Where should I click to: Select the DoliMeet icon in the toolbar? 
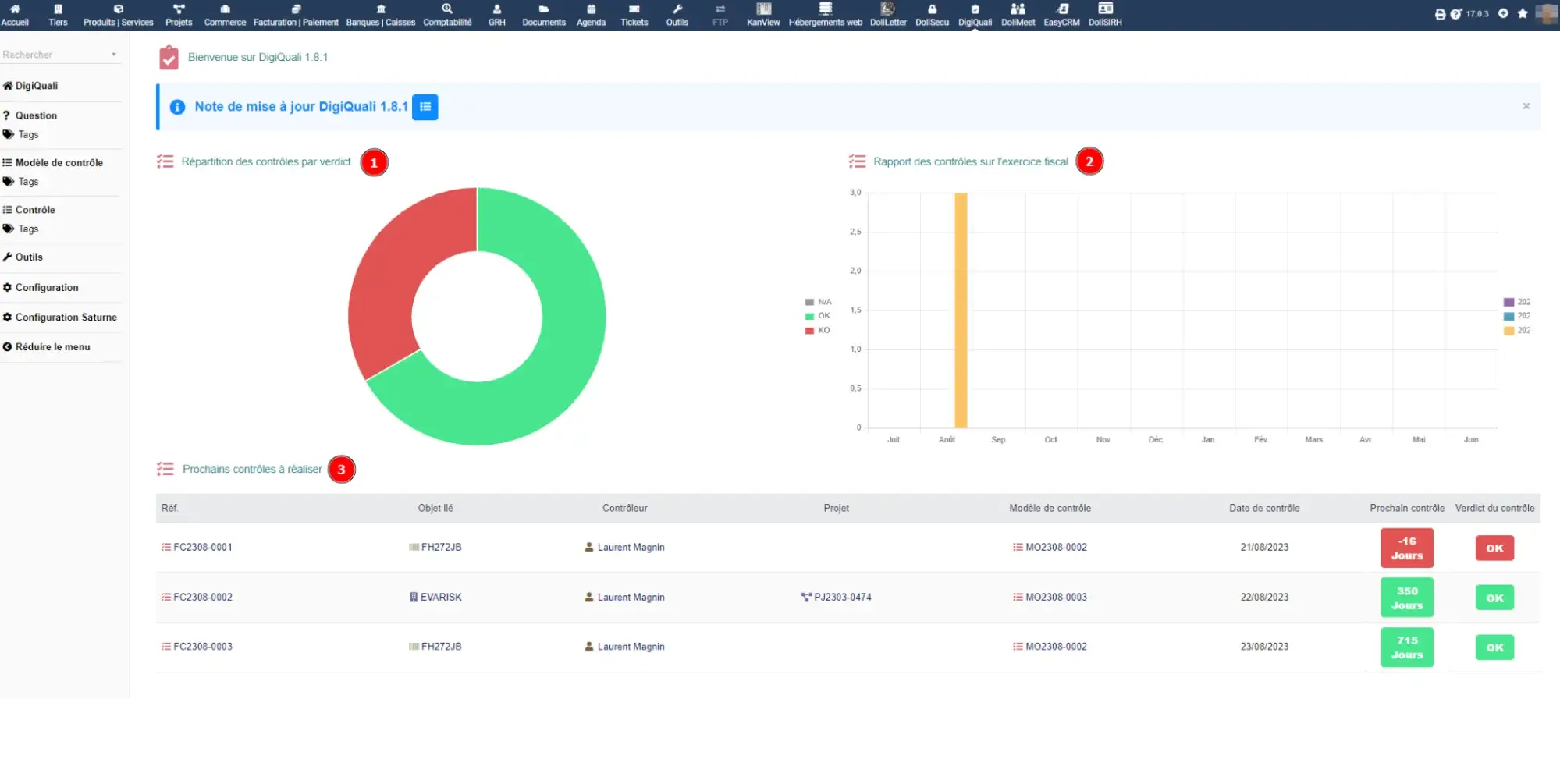pos(1018,14)
